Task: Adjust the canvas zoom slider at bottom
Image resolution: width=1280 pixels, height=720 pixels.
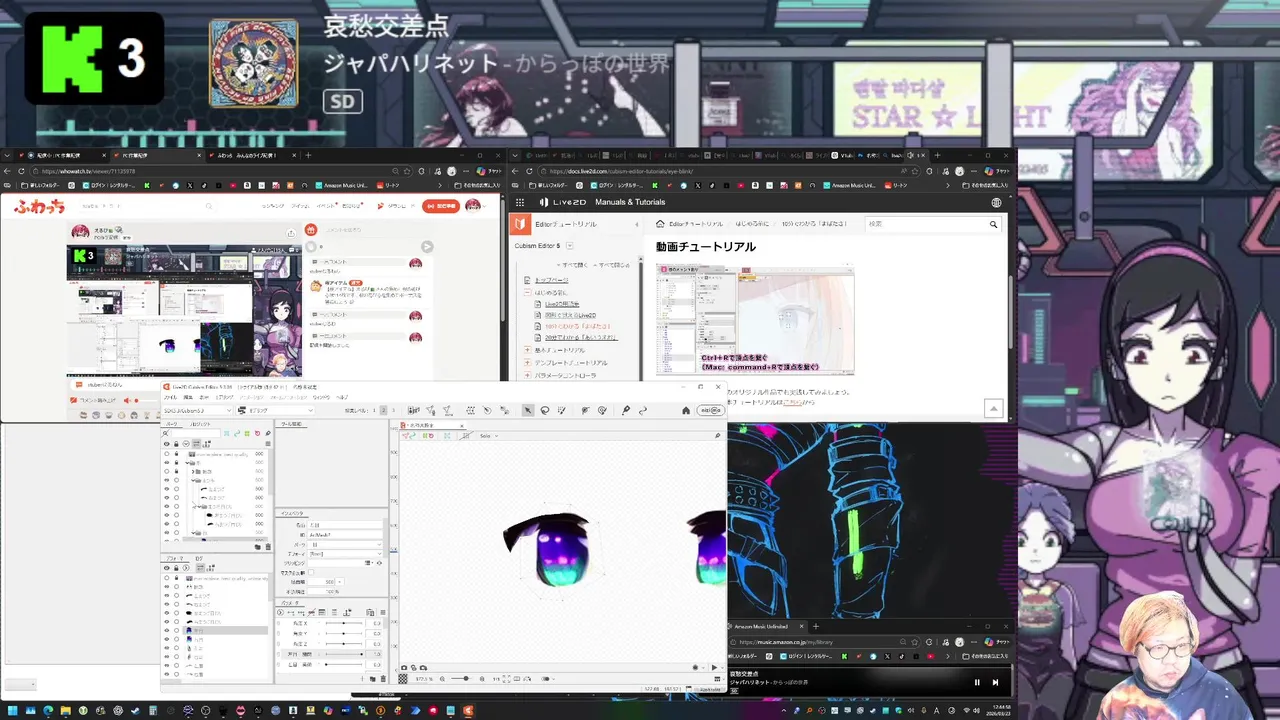Action: click(461, 679)
